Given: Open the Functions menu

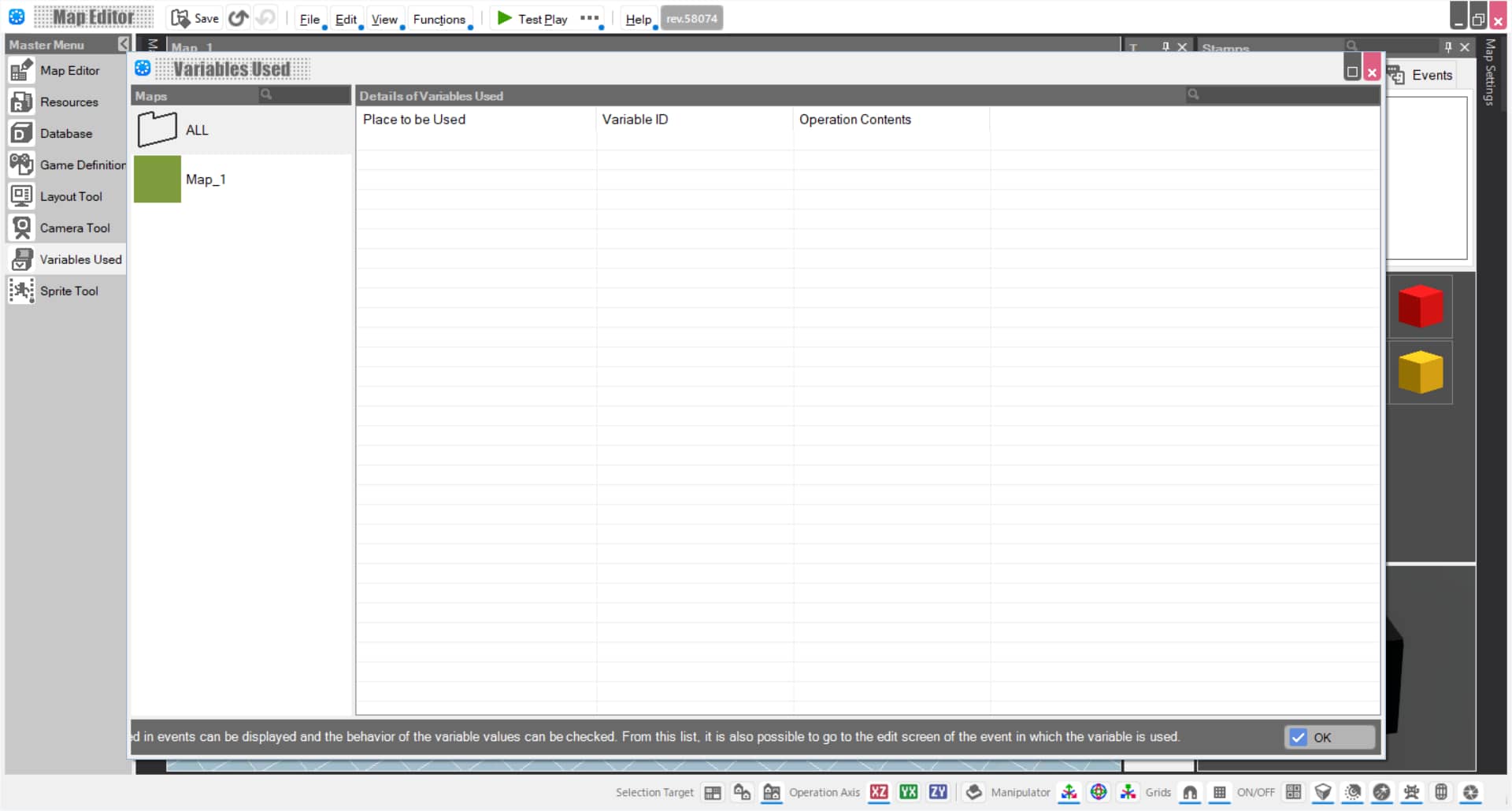Looking at the screenshot, I should click(439, 19).
